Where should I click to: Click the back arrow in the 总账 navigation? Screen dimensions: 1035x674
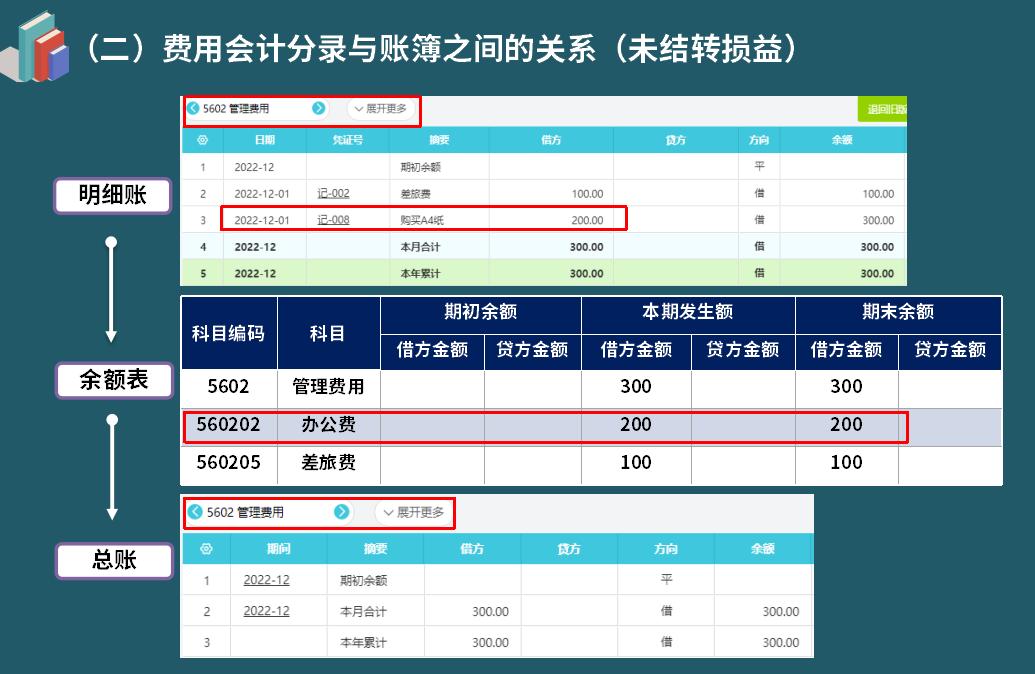[x=196, y=513]
